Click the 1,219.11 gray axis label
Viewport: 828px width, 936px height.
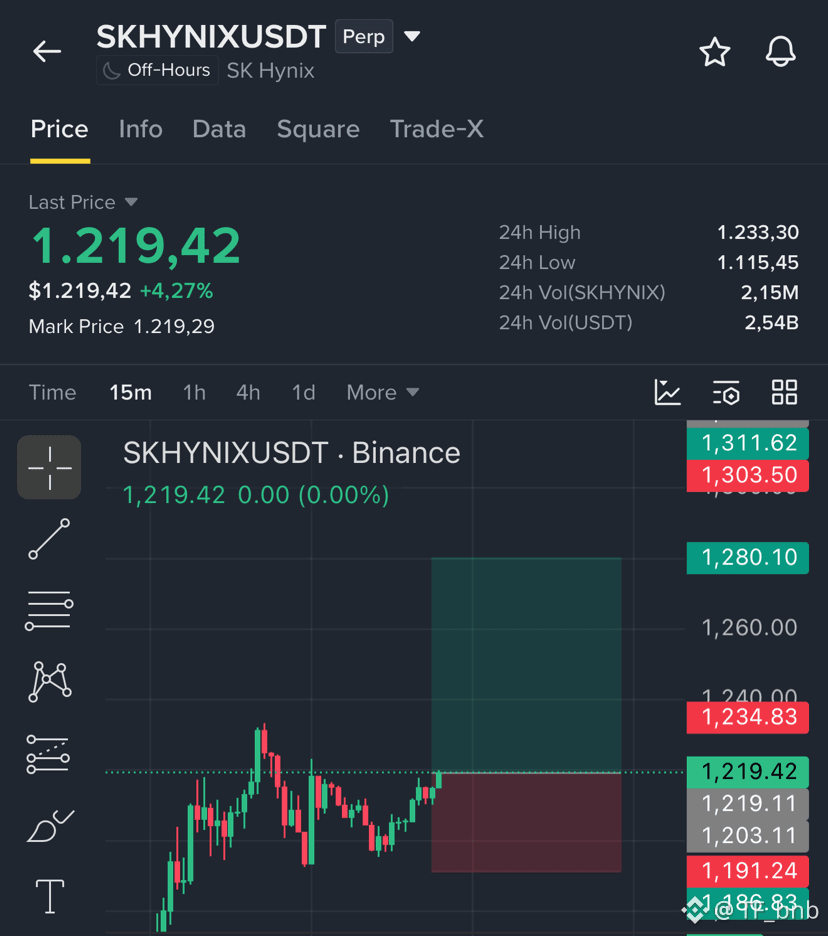pyautogui.click(x=747, y=805)
